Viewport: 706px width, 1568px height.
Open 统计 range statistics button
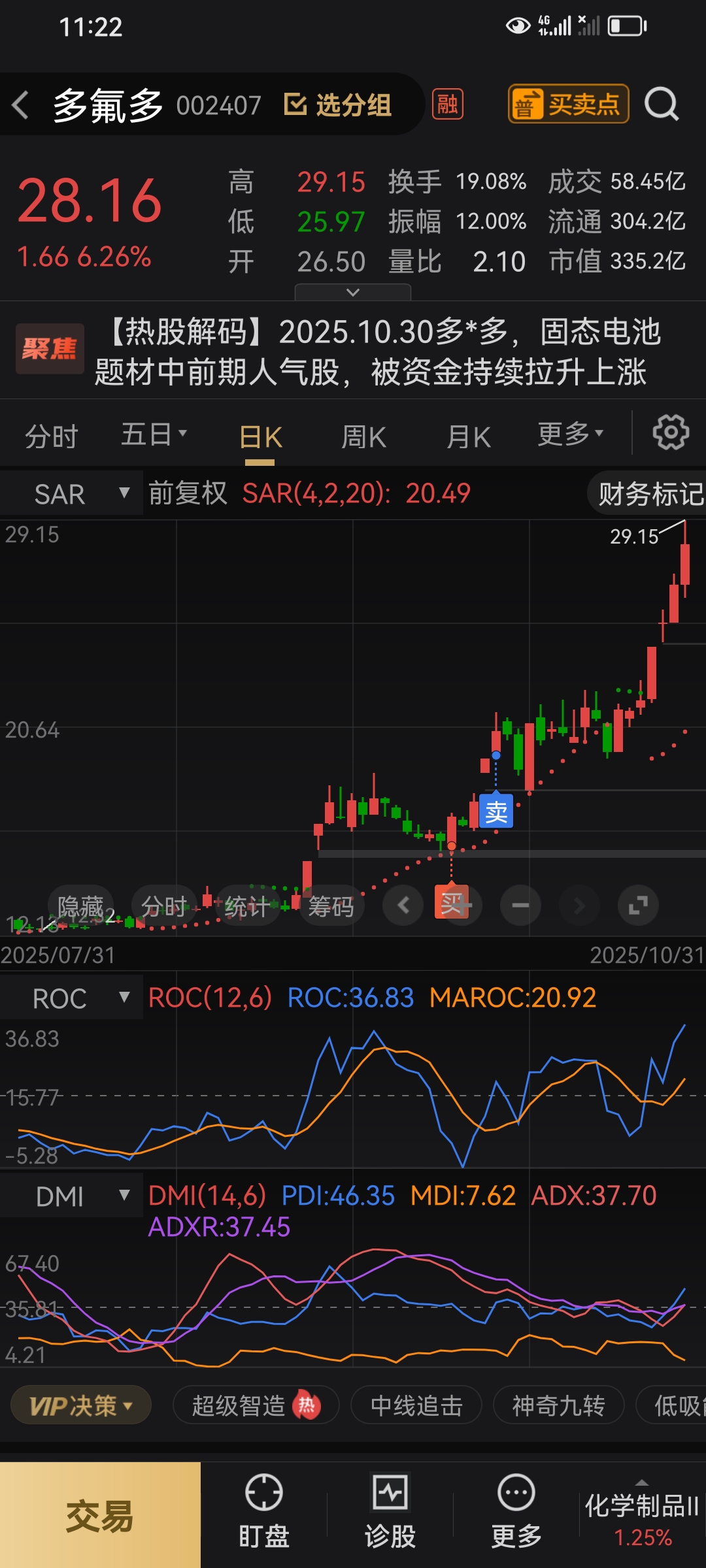pyautogui.click(x=248, y=906)
